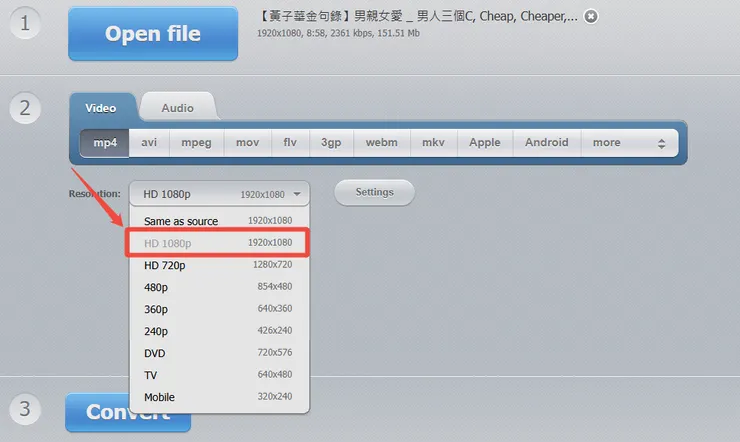Choose the avi format
Image resolution: width=740 pixels, height=442 pixels.
149,142
